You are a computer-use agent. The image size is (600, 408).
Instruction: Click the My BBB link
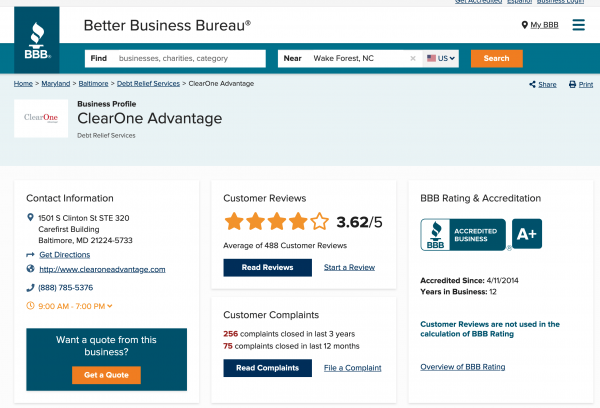pos(544,25)
